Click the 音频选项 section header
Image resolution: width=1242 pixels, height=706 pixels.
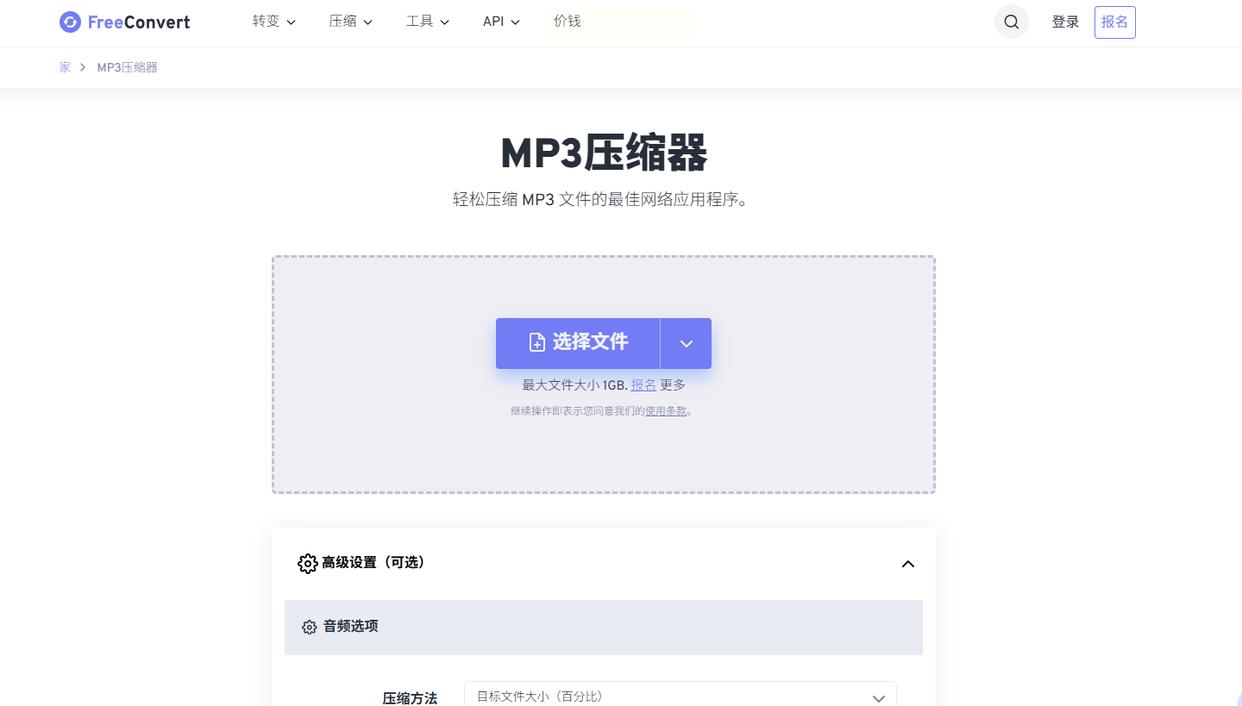pos(603,627)
